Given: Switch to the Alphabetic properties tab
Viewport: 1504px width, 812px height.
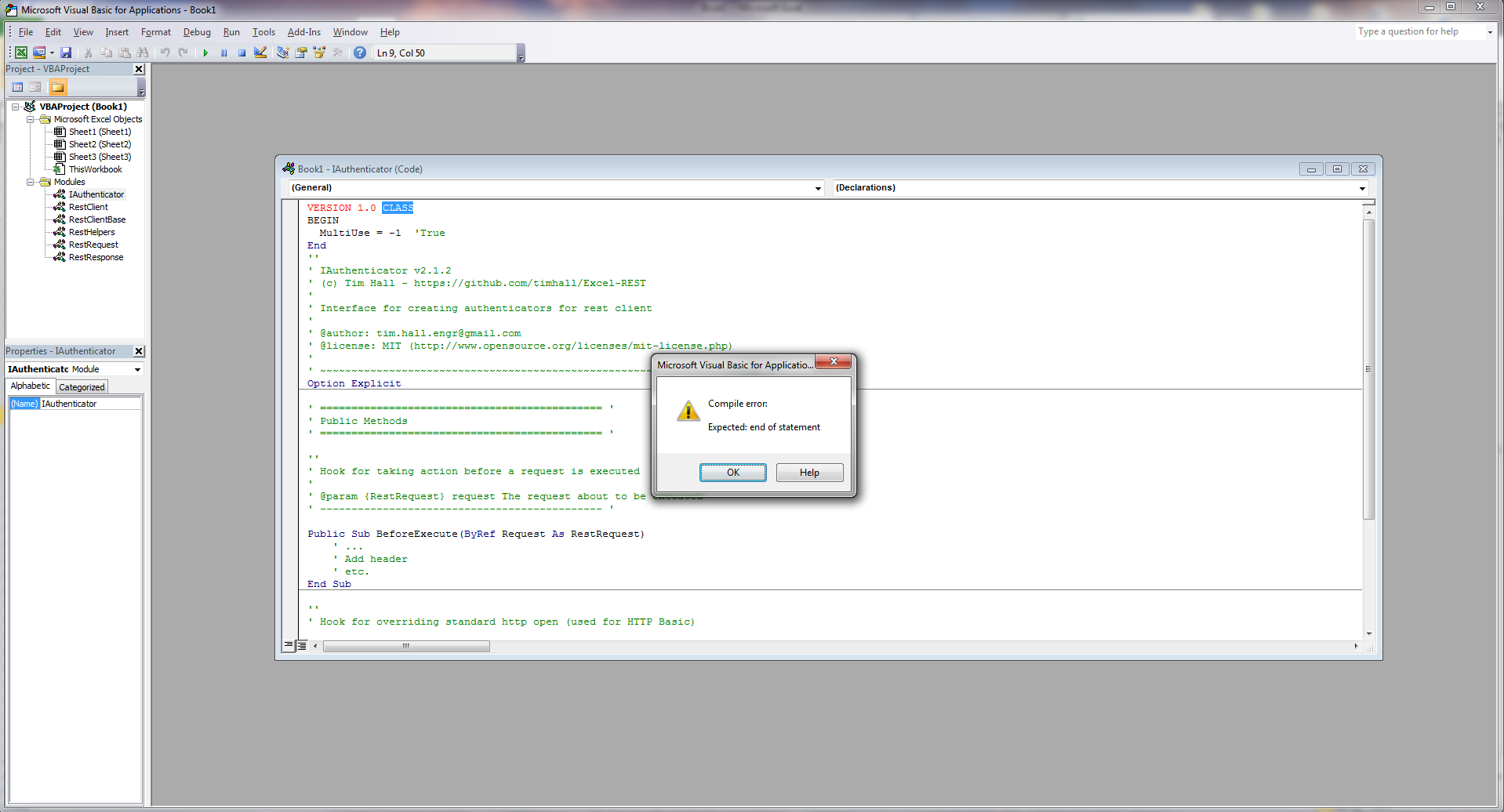Looking at the screenshot, I should [31, 386].
